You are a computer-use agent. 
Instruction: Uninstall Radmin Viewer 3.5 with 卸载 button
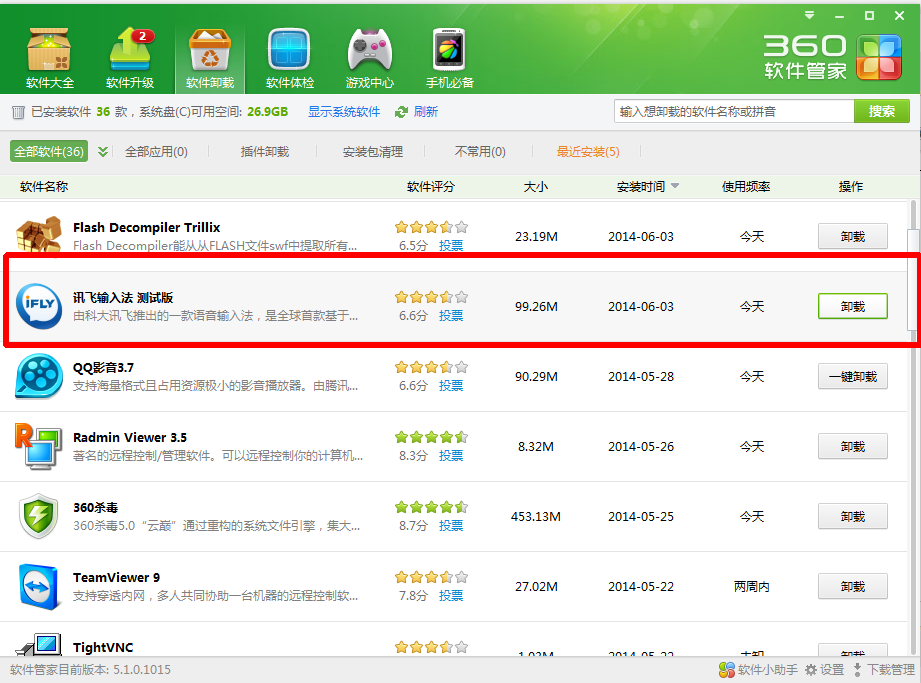tap(853, 446)
